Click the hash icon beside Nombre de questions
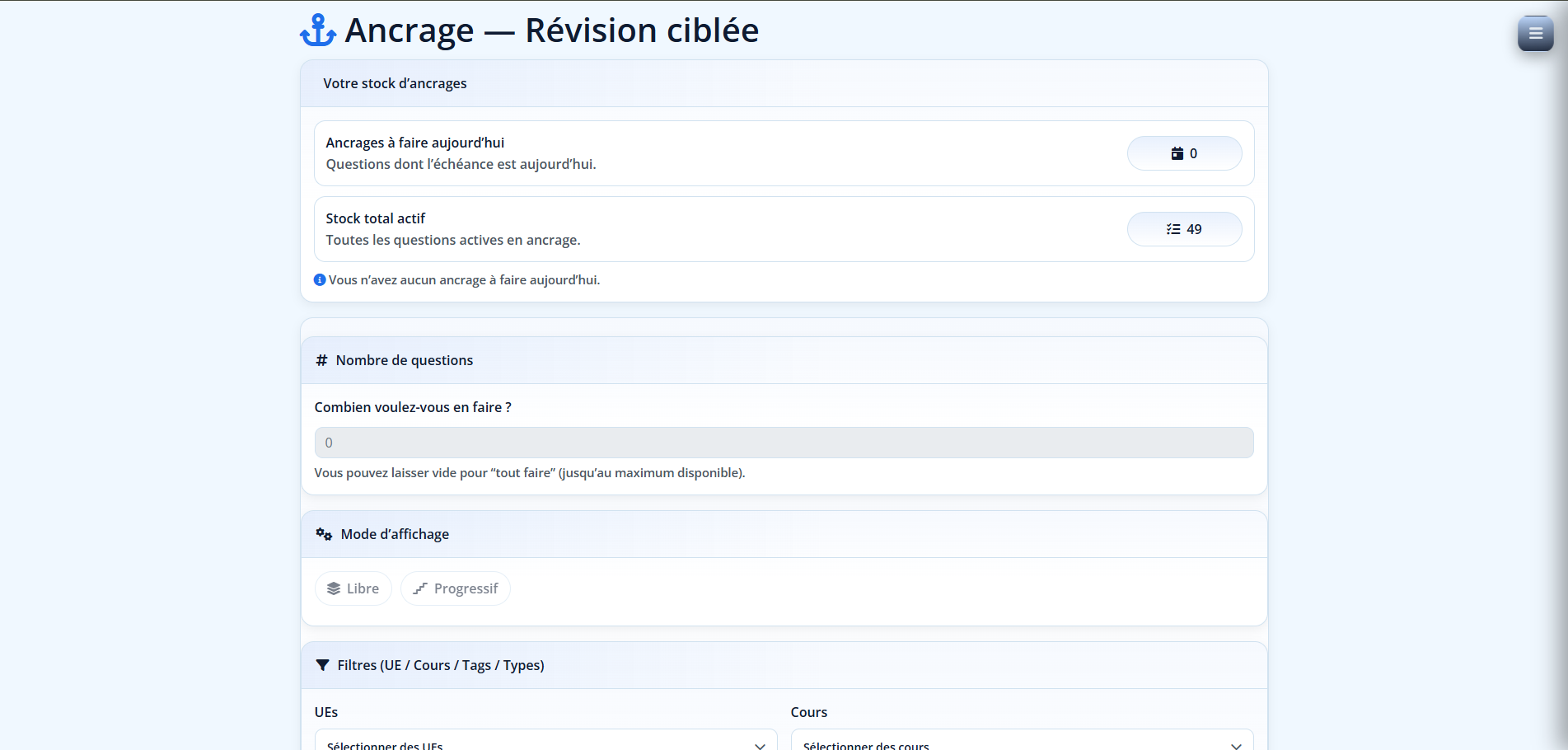The width and height of the screenshot is (1568, 750). coord(321,360)
